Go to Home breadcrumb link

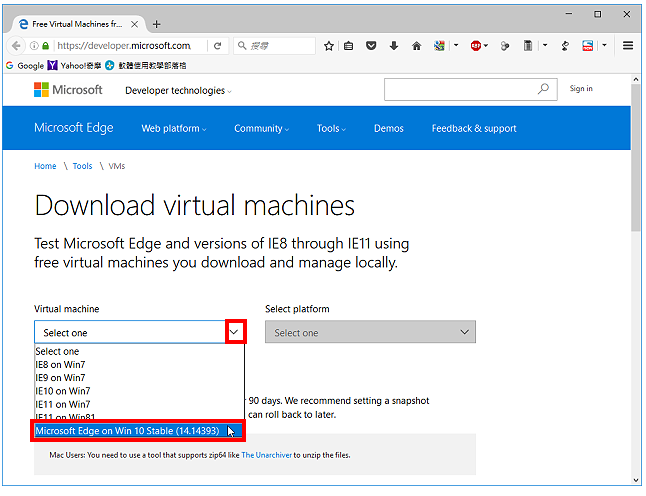coord(45,166)
